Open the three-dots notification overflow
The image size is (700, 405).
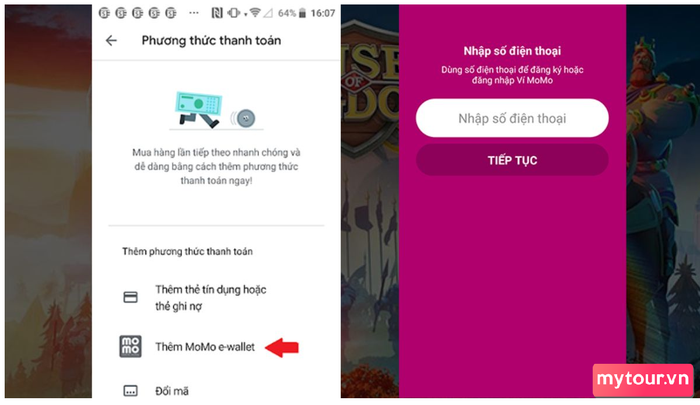194,13
